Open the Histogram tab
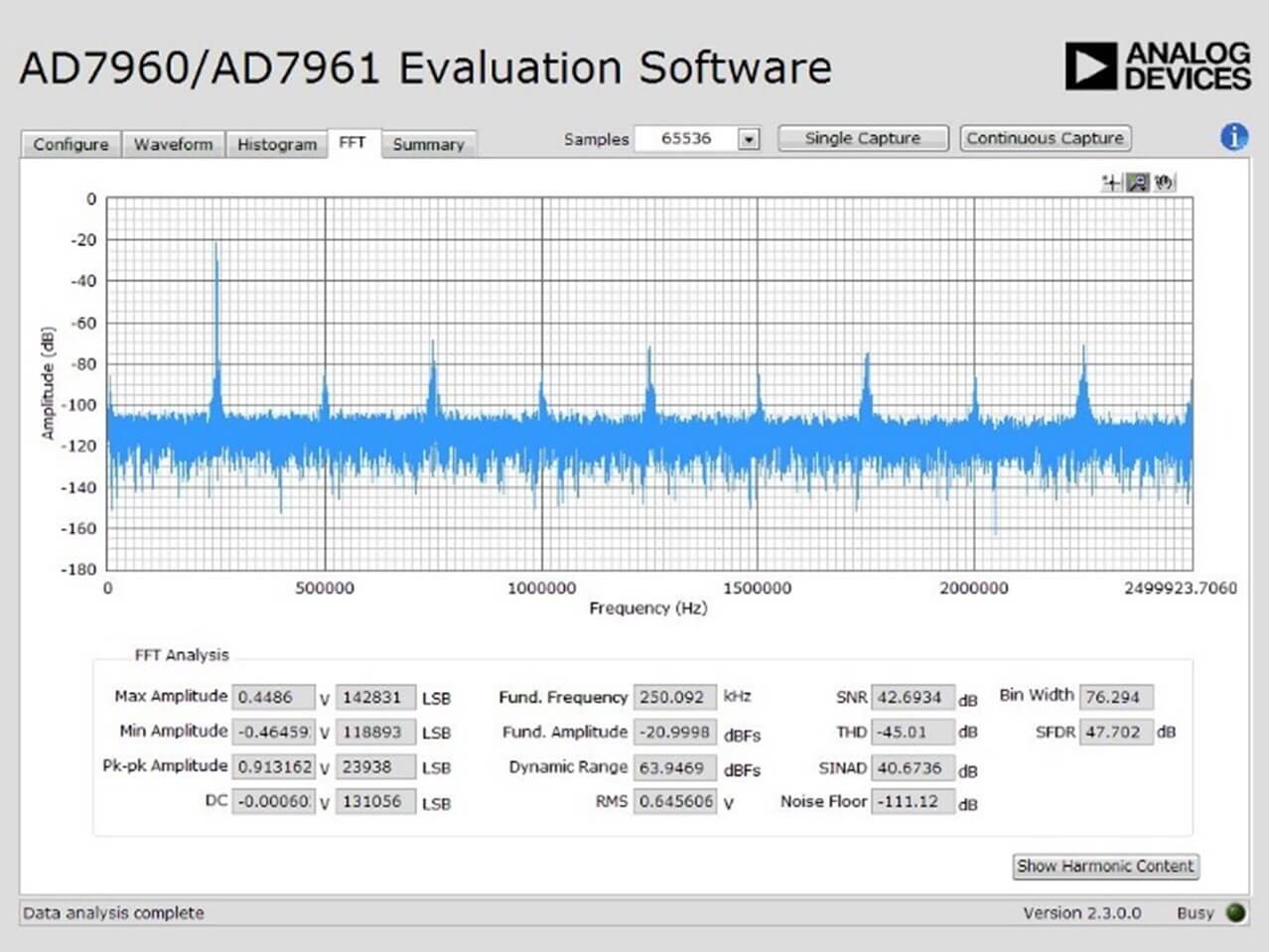The image size is (1269, 952). point(276,144)
